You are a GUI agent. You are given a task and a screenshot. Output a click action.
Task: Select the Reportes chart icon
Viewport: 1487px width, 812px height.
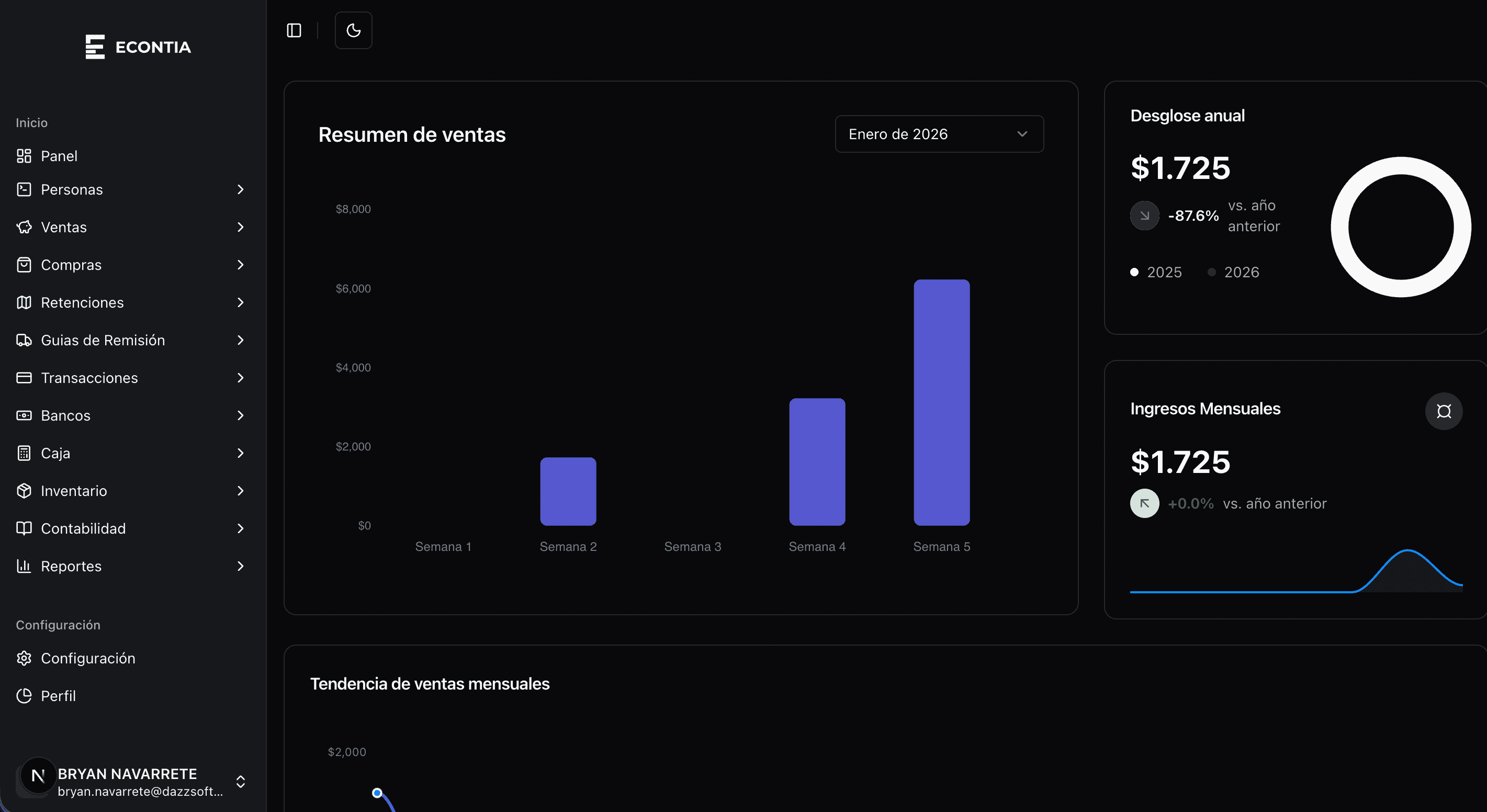pyautogui.click(x=24, y=566)
